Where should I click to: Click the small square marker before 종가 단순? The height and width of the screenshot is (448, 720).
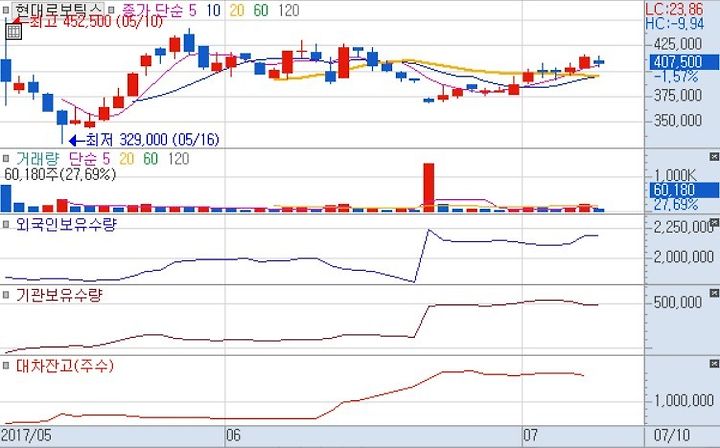[111, 9]
